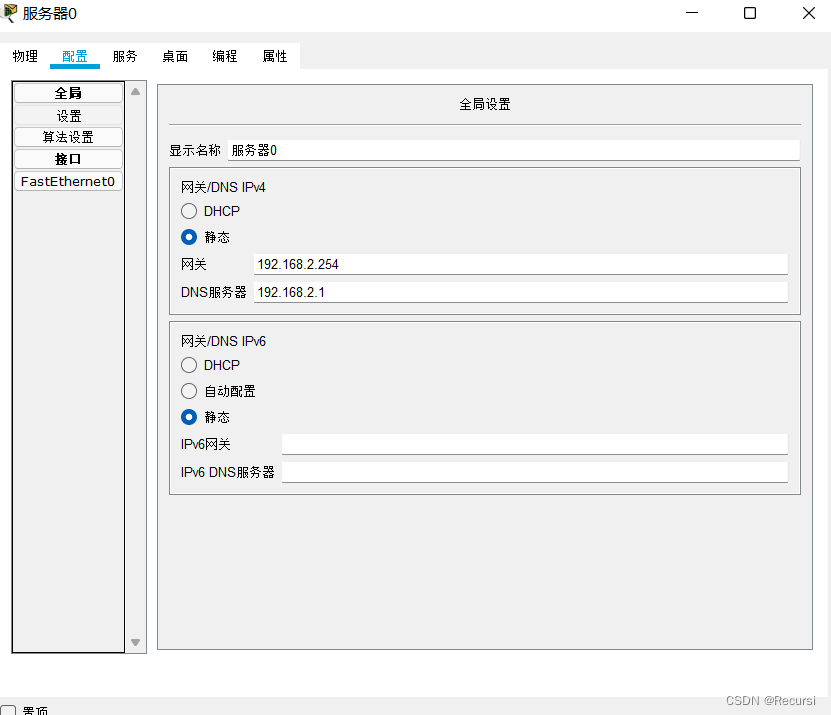Click the 全局 section button
Screen dimensions: 831x715
[68, 93]
